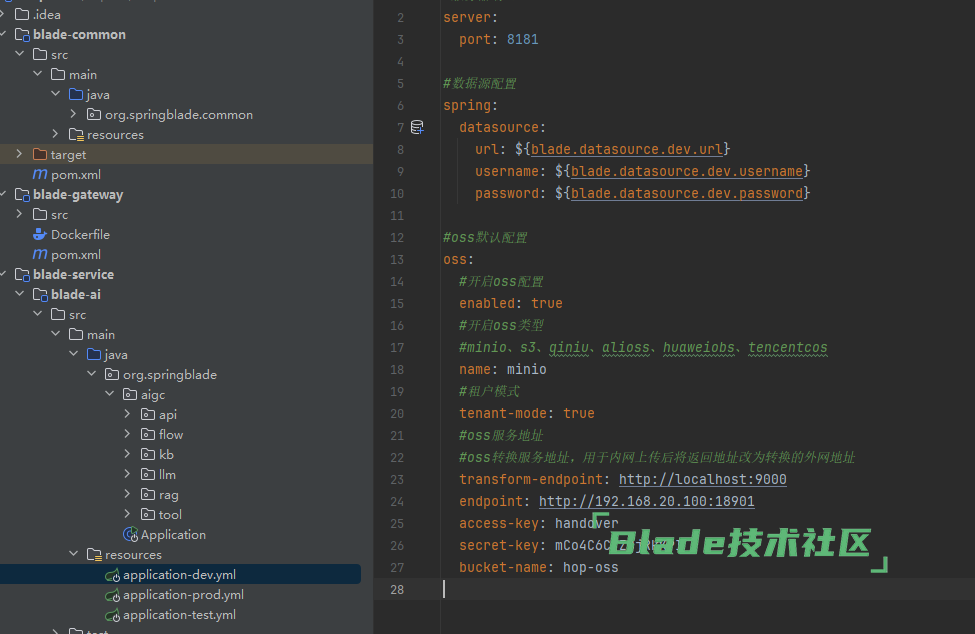Expand the org.springblade.common package

coord(73,114)
